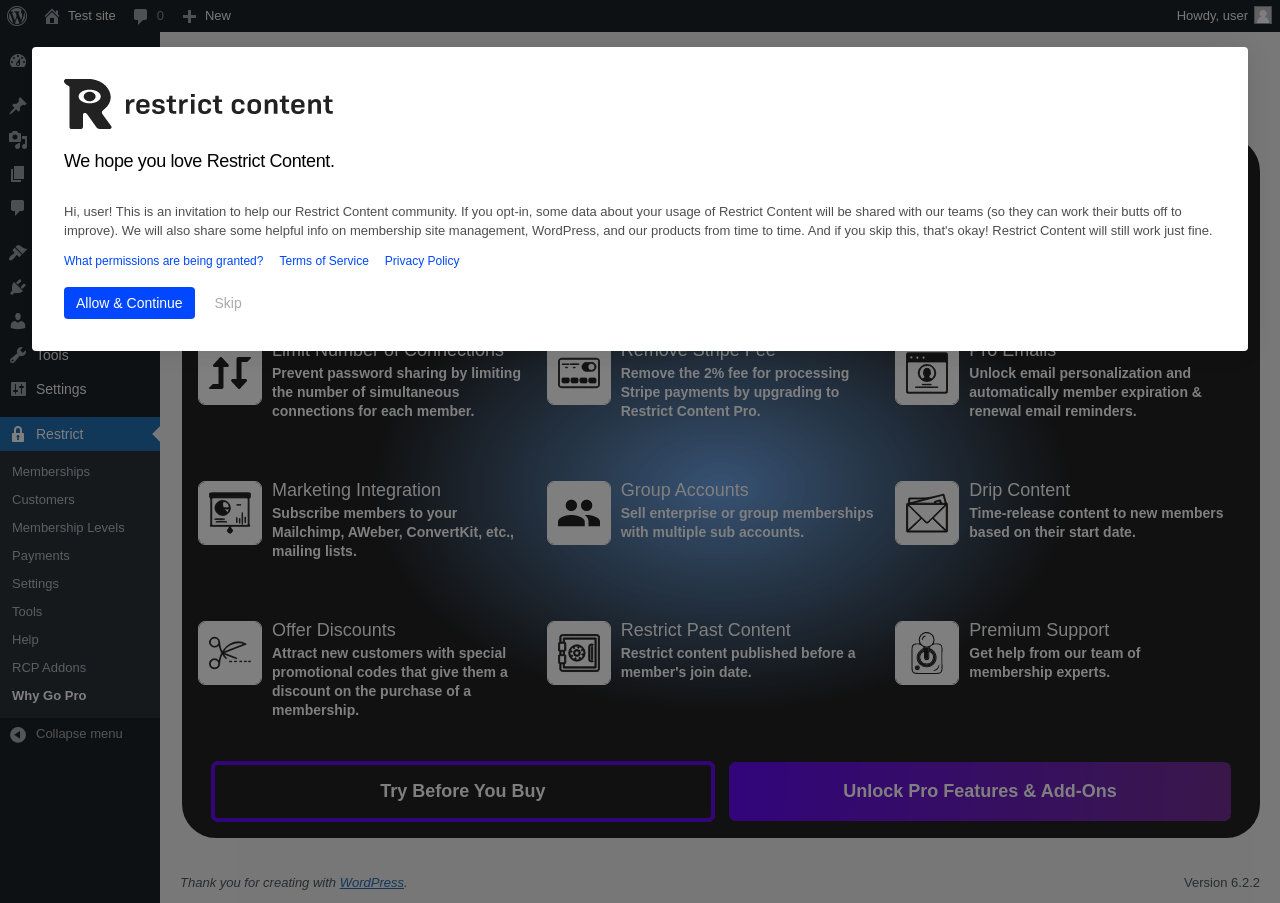Click the Try Before You Buy button
This screenshot has height=903, width=1280.
click(463, 791)
